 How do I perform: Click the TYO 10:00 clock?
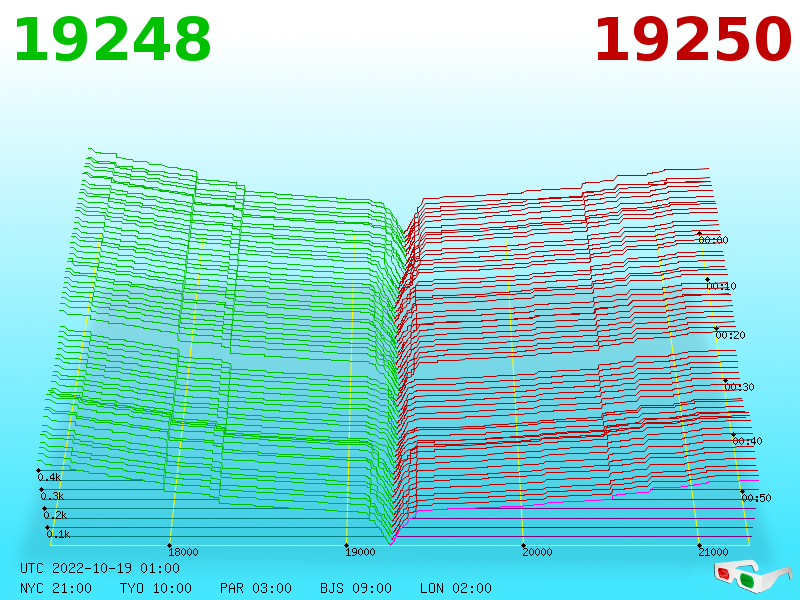pos(156,588)
